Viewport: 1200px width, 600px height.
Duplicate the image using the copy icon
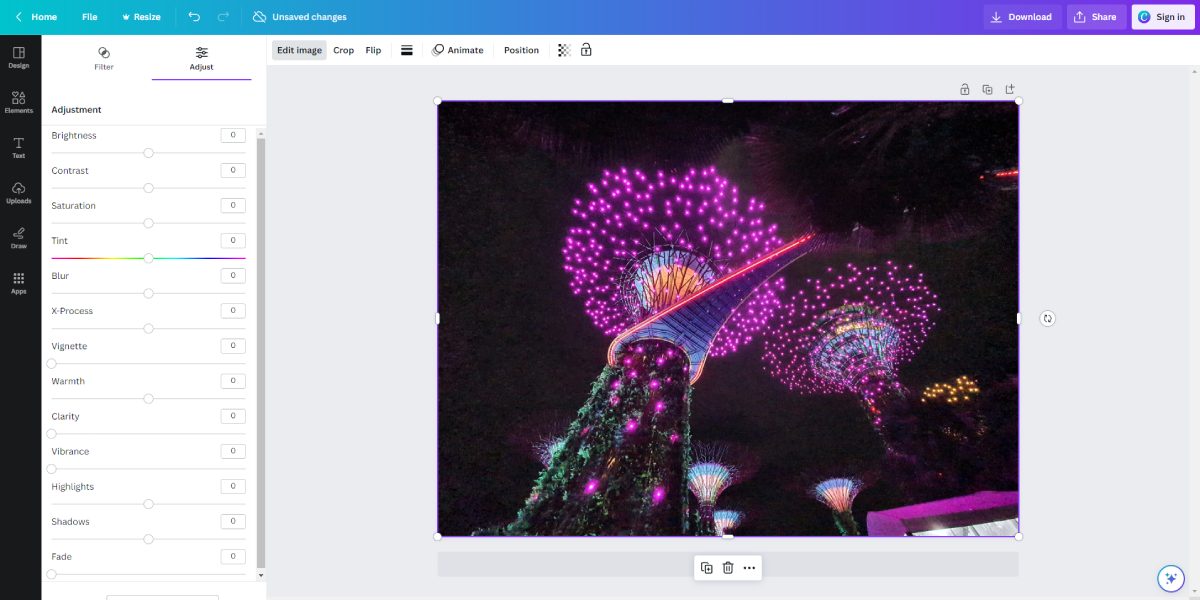(x=708, y=567)
